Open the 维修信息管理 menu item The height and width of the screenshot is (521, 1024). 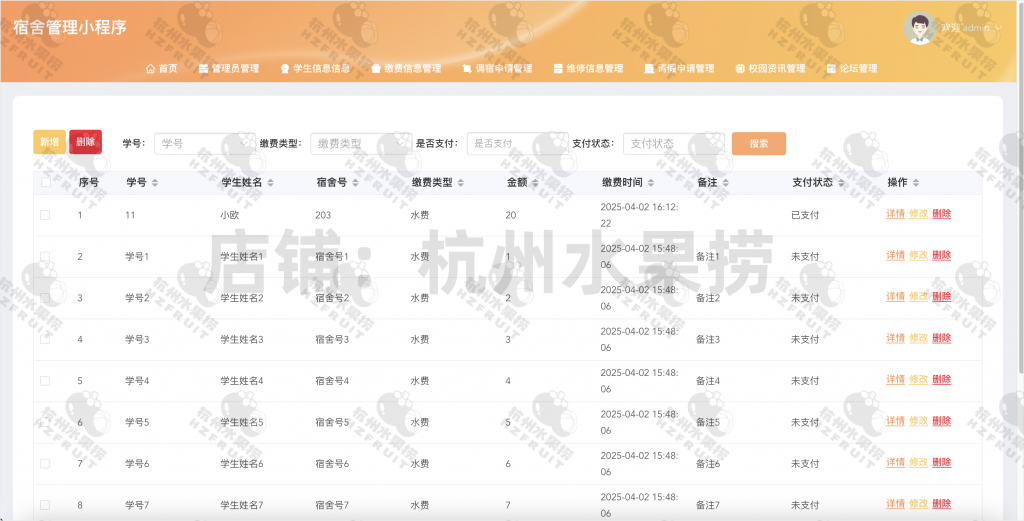(588, 69)
